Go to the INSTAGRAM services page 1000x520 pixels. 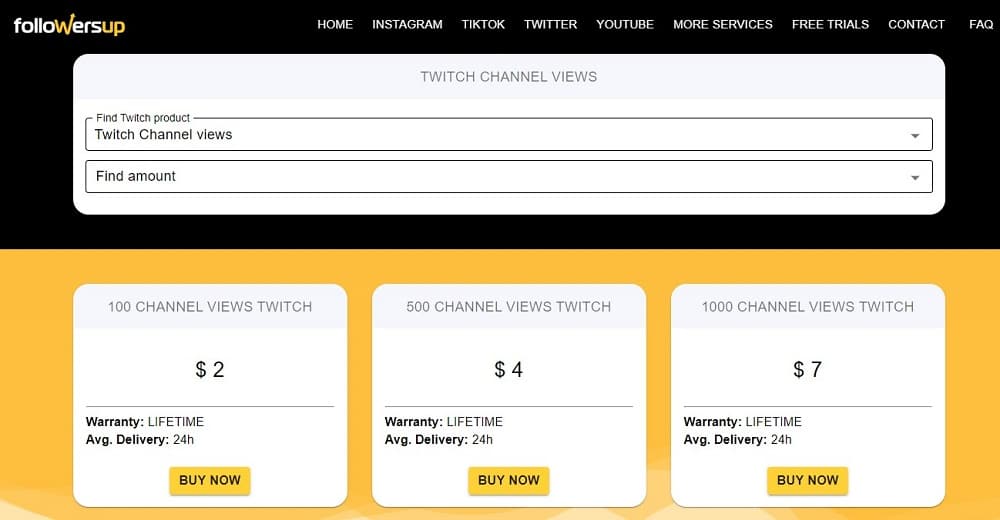(407, 24)
